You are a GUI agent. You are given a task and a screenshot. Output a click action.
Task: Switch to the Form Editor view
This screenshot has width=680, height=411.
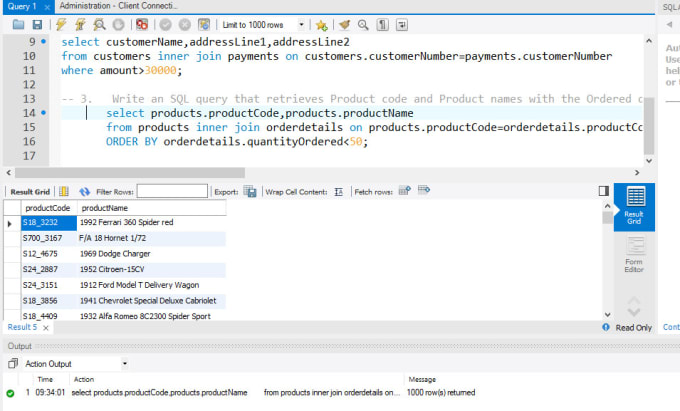634,254
